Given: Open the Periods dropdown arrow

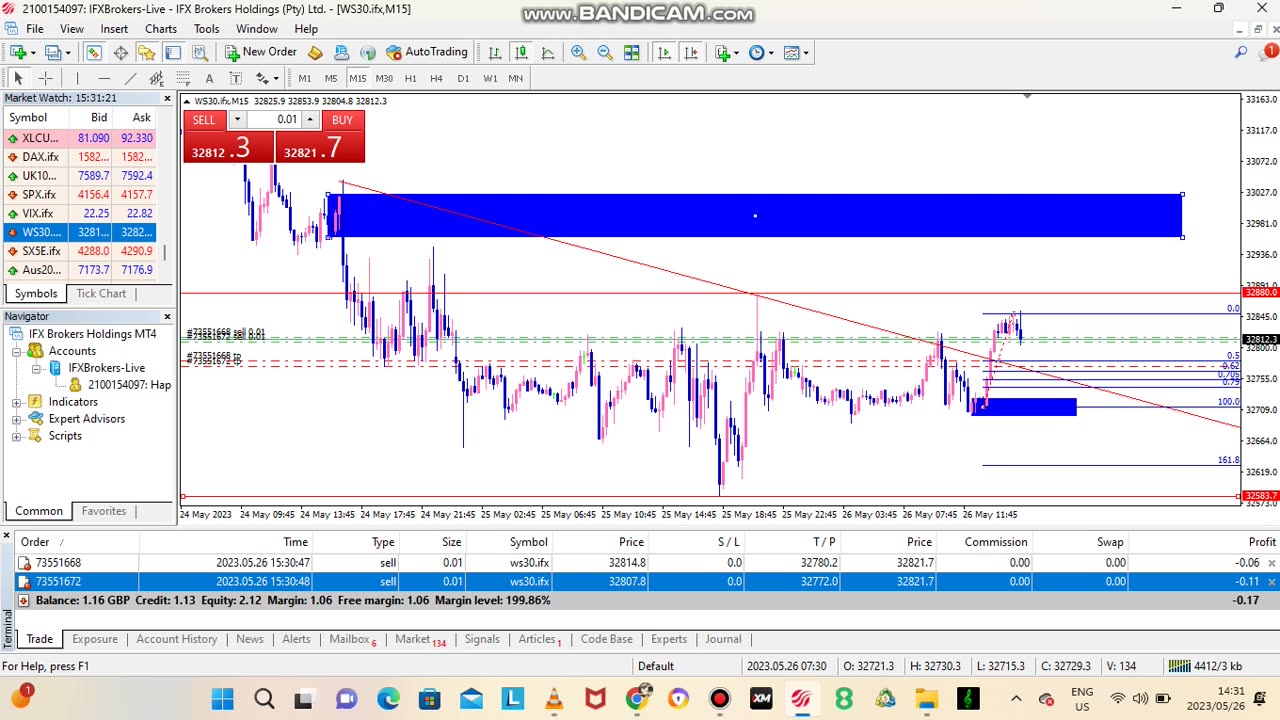Looking at the screenshot, I should pyautogui.click(x=771, y=53).
